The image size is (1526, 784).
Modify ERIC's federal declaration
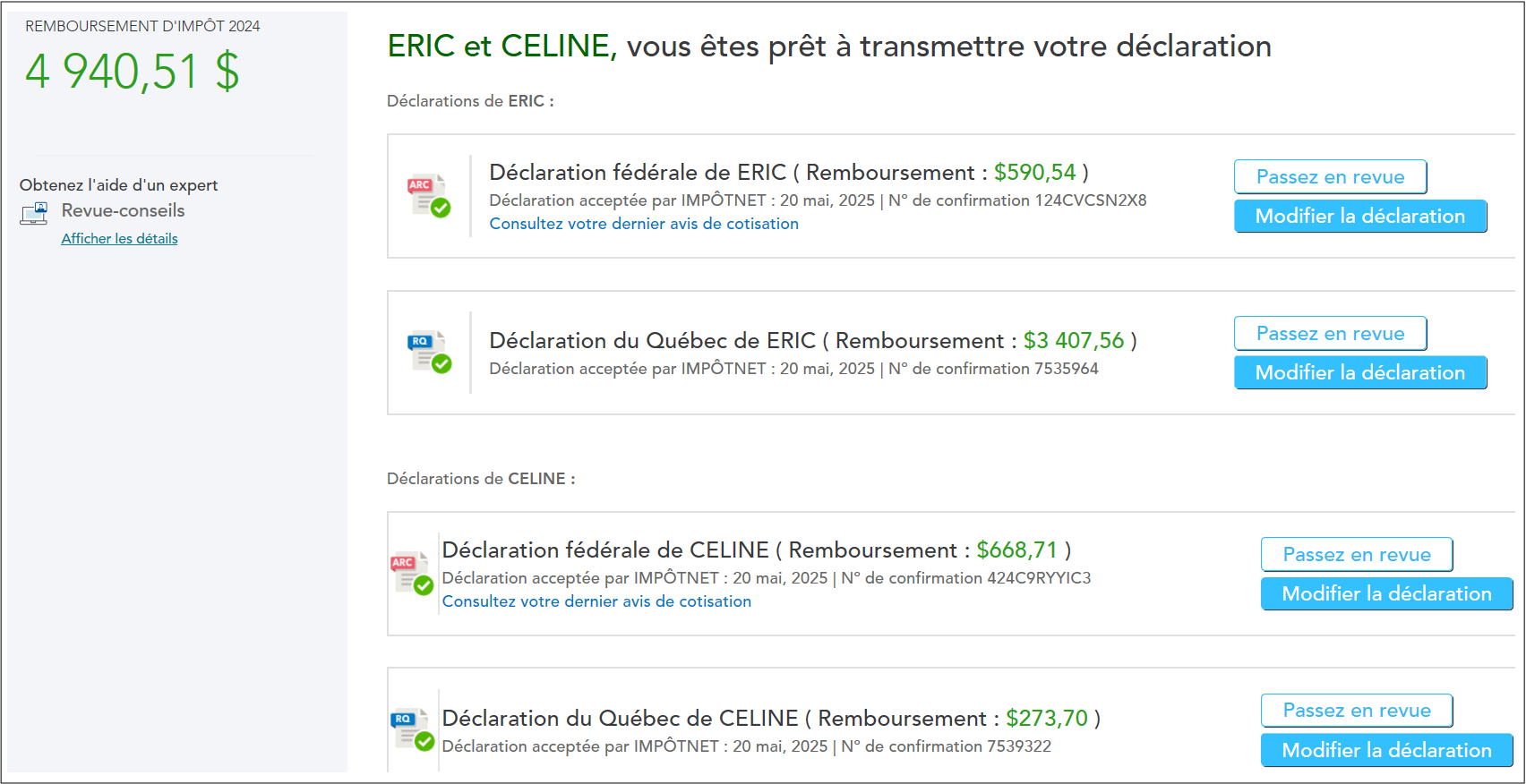1359,217
